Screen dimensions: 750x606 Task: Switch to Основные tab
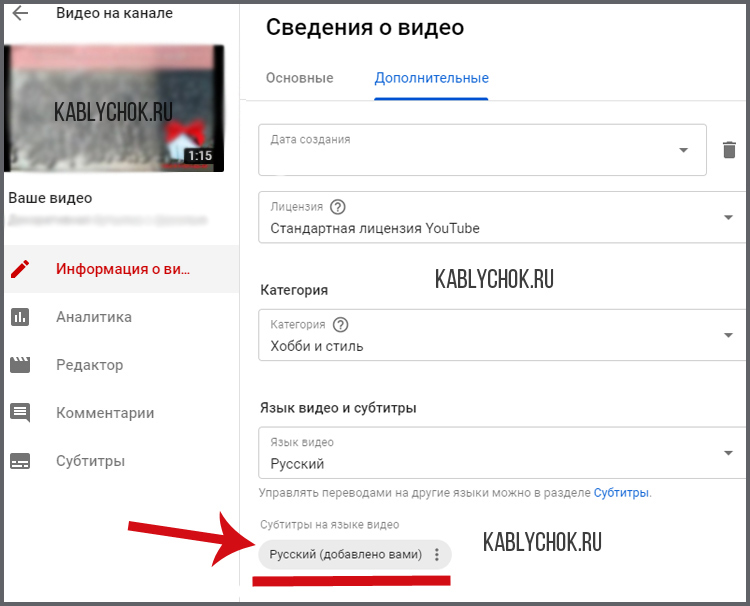pos(299,78)
